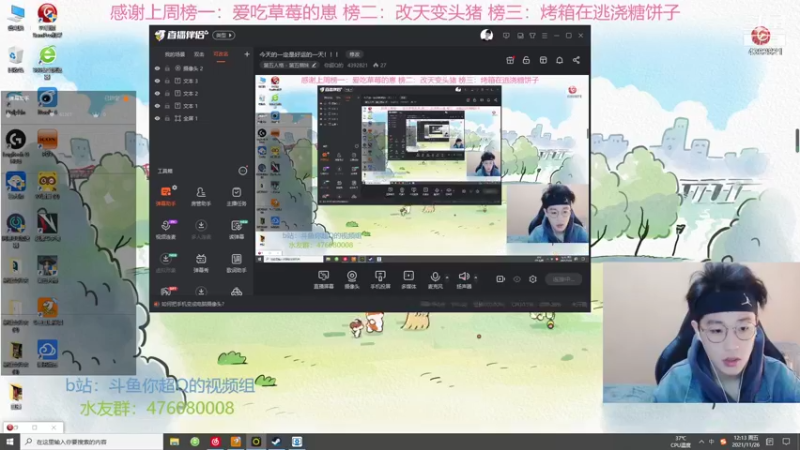
Task: Click the gift box icon above the preview
Action: point(510,60)
